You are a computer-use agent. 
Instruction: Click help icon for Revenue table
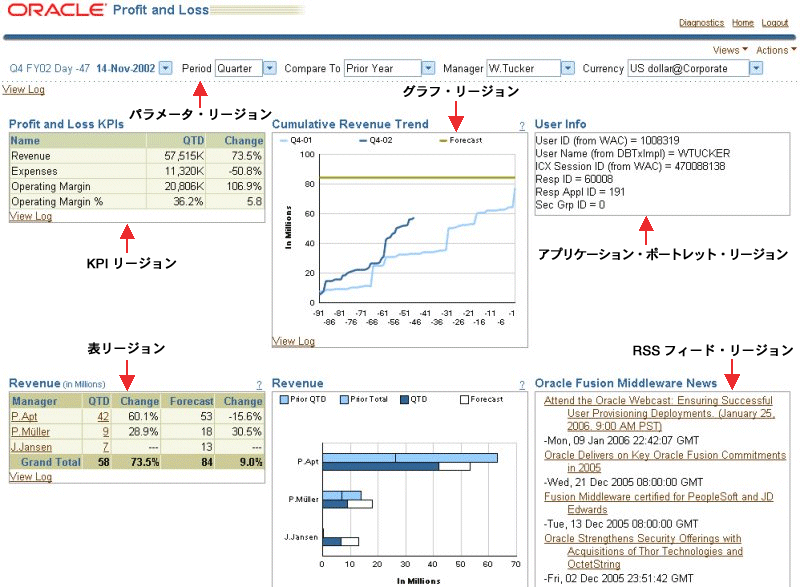[x=259, y=385]
